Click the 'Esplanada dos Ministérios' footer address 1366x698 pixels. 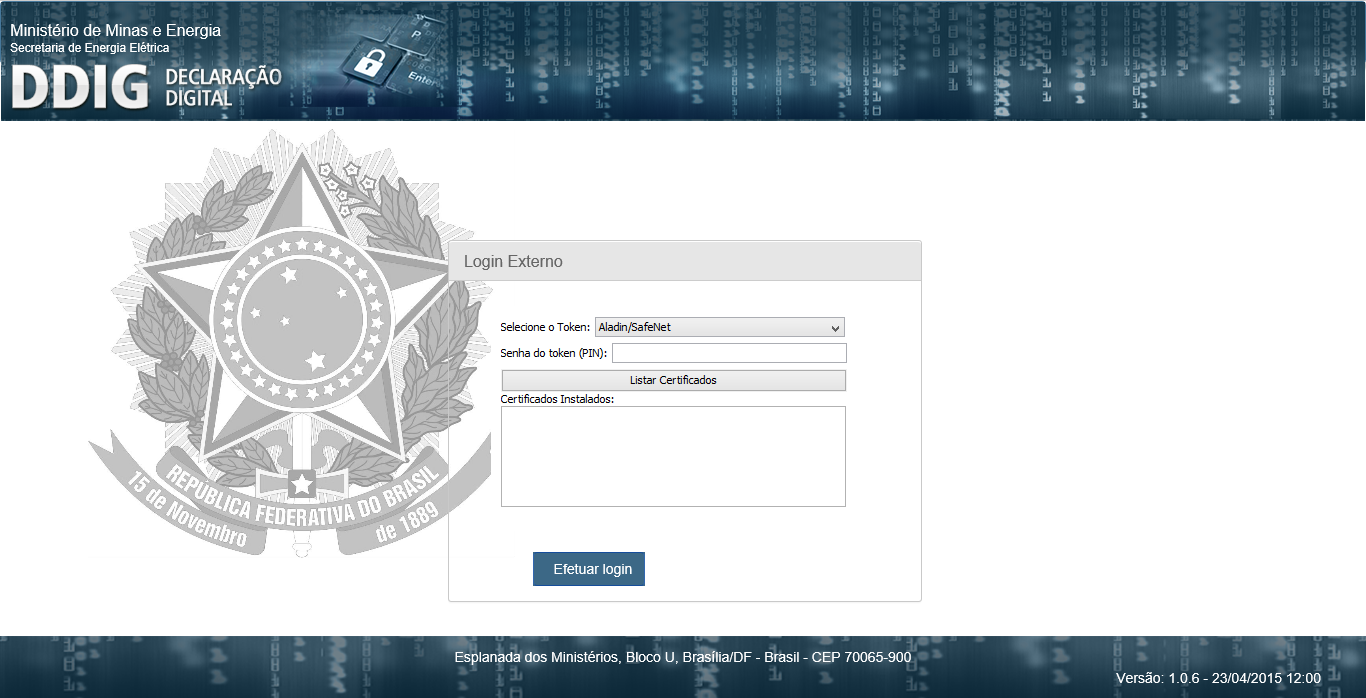point(683,657)
